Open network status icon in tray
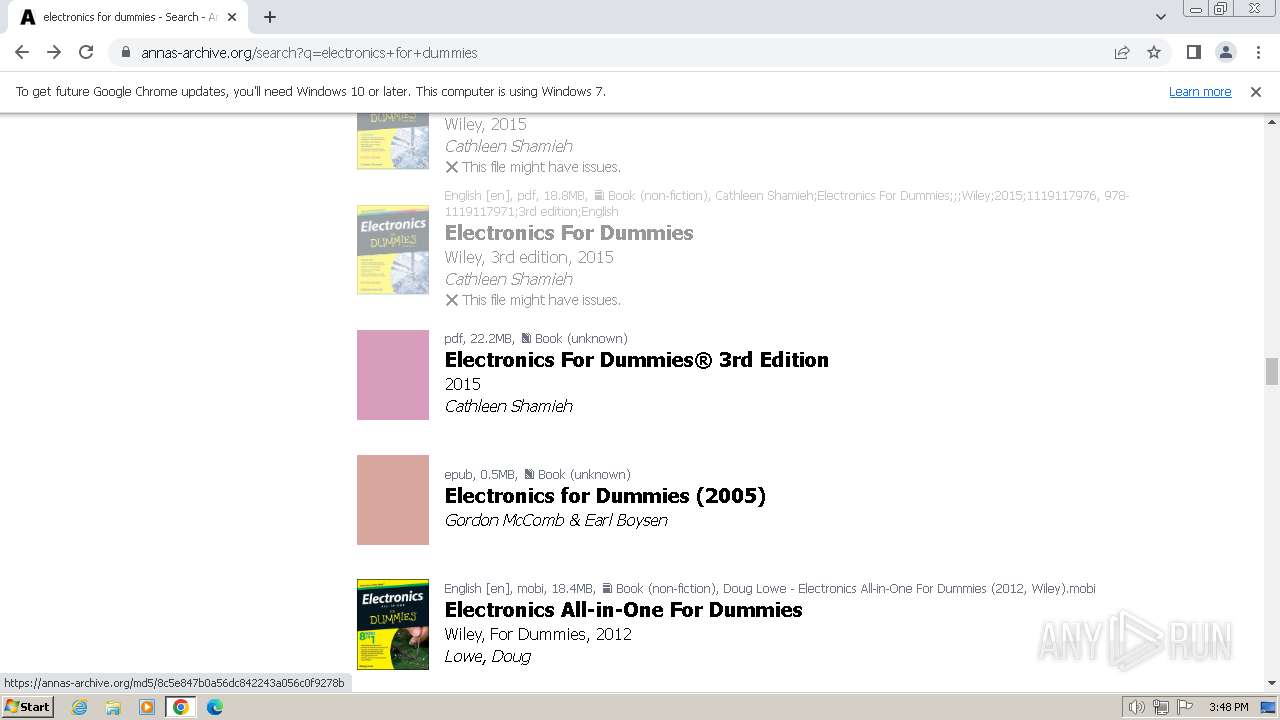Image resolution: width=1280 pixels, height=720 pixels. 1161,707
